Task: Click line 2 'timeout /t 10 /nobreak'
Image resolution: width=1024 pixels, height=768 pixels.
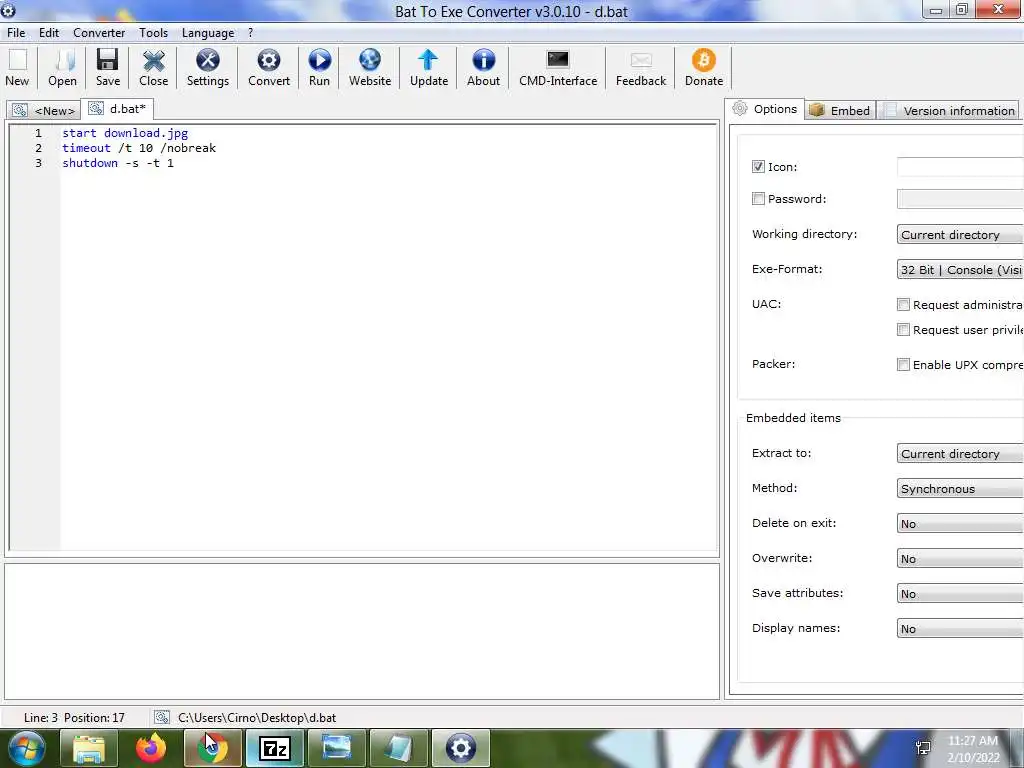Action: coord(138,148)
